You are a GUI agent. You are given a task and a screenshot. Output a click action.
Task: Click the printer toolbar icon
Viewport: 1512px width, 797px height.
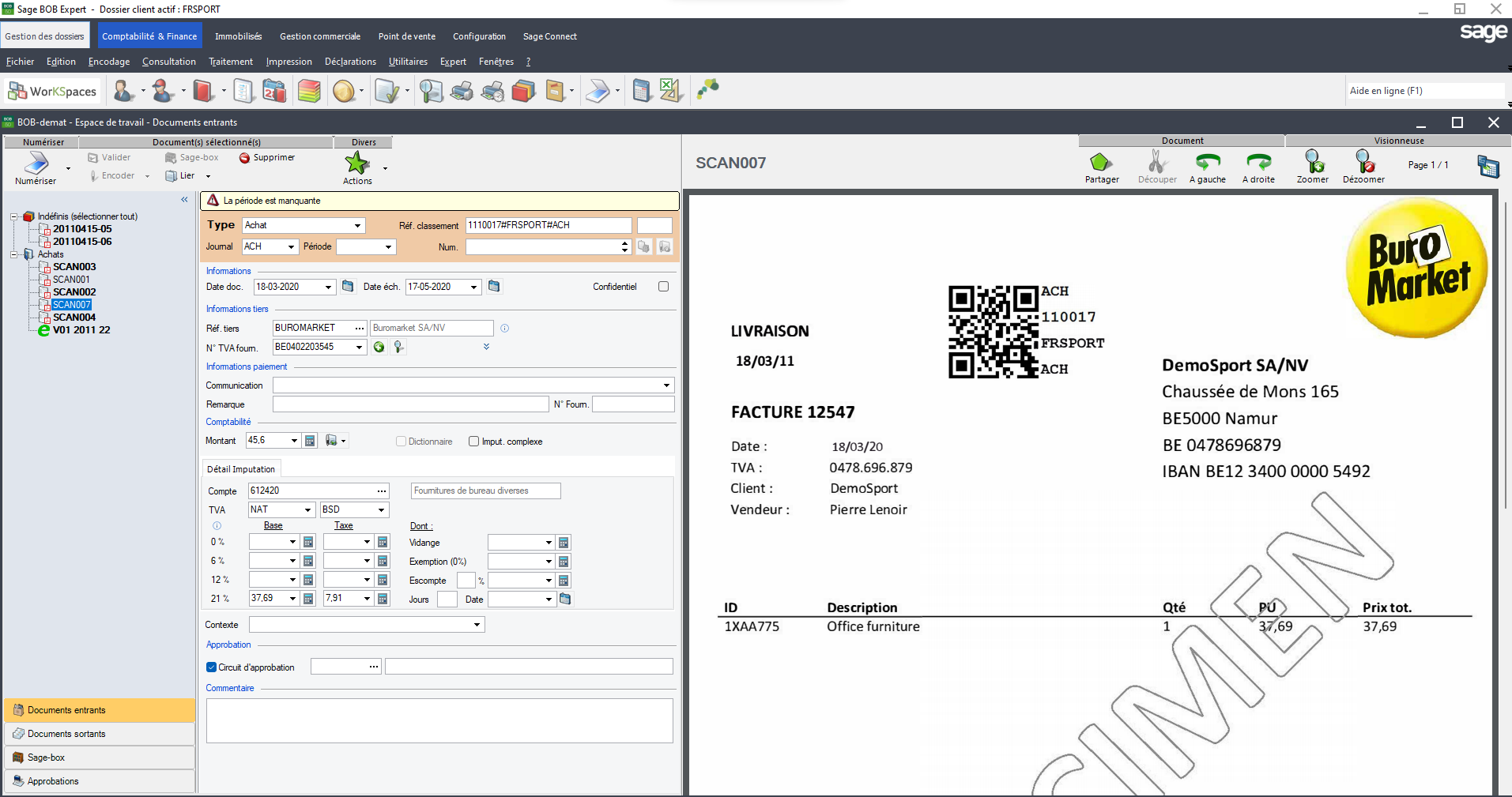click(x=462, y=92)
